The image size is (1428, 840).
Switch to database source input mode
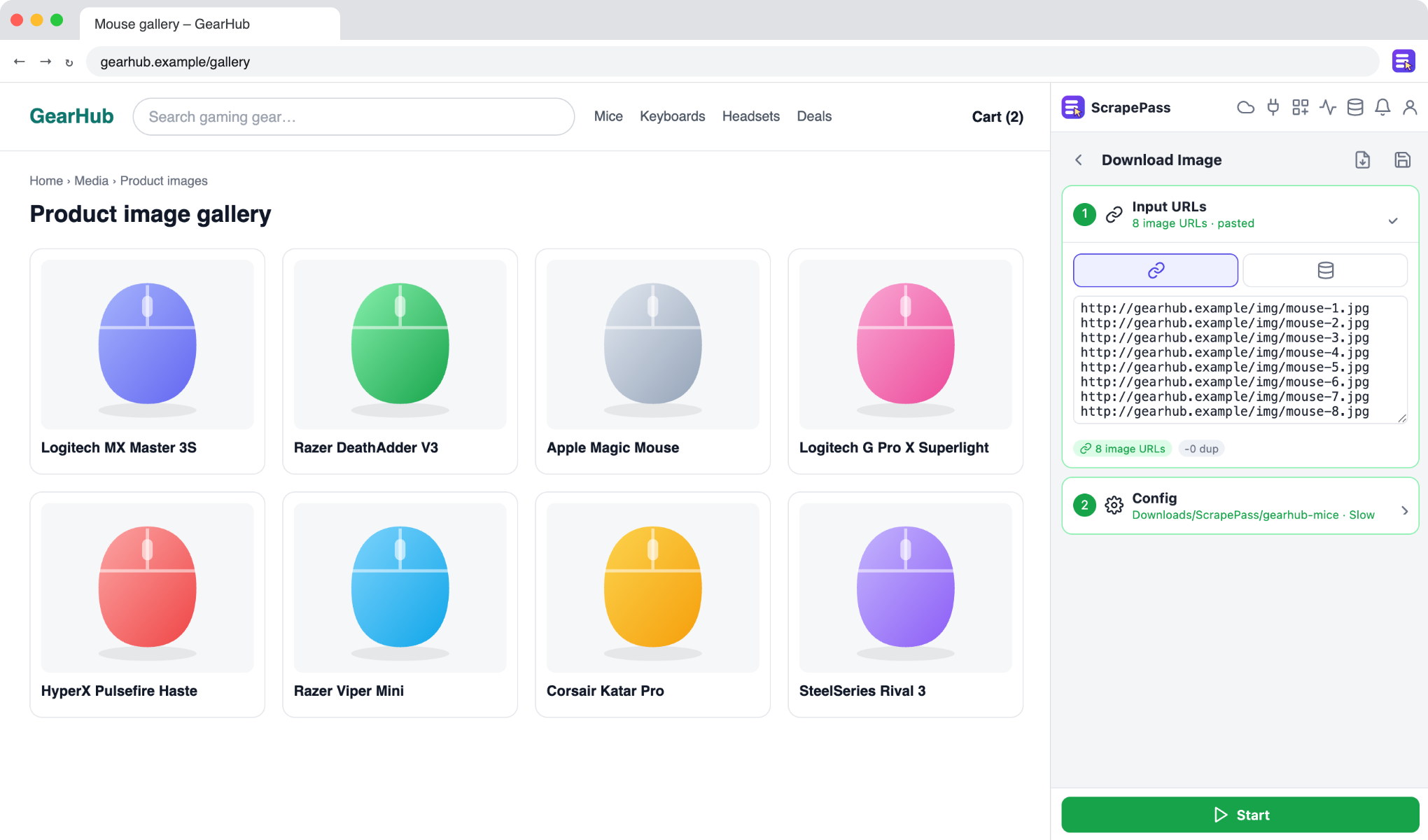click(1325, 270)
